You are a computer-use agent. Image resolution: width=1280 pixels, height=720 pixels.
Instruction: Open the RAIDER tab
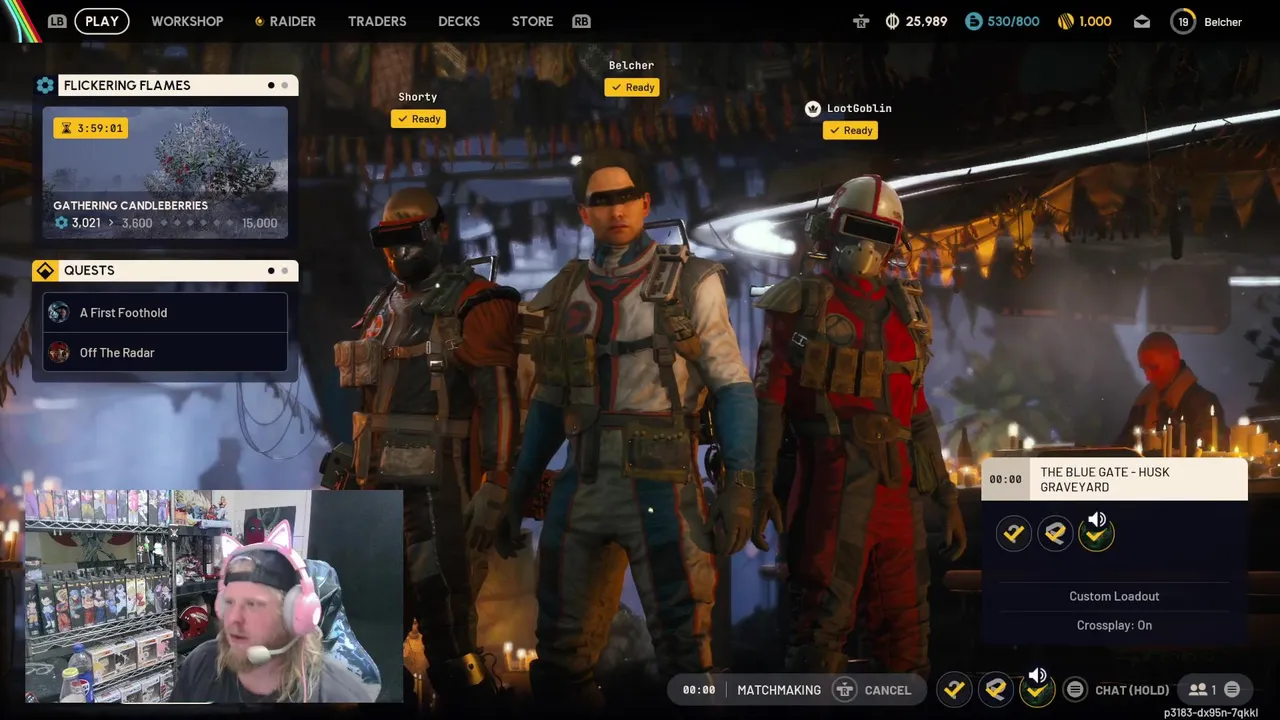click(x=285, y=21)
